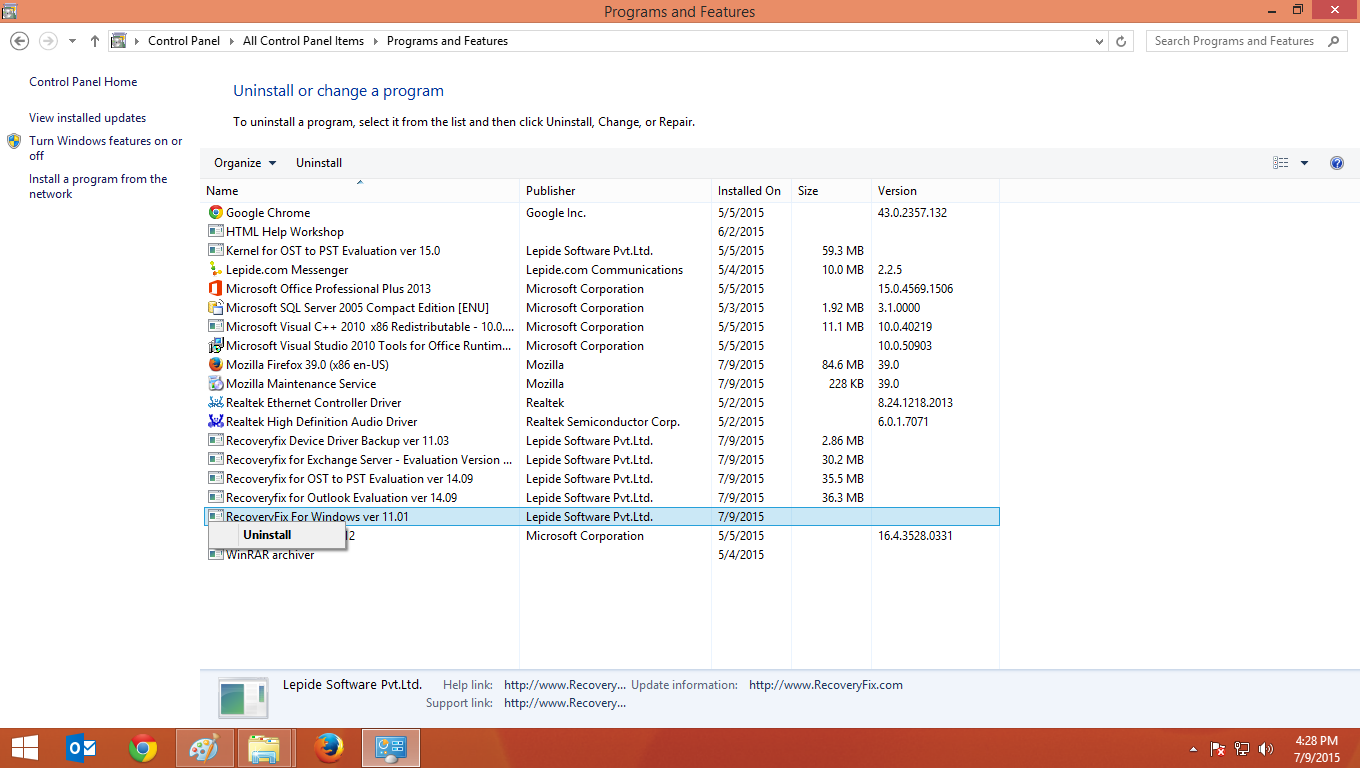Image resolution: width=1360 pixels, height=768 pixels.
Task: Click the Microsoft Office Professional Plus 2013 icon
Action: 215,289
